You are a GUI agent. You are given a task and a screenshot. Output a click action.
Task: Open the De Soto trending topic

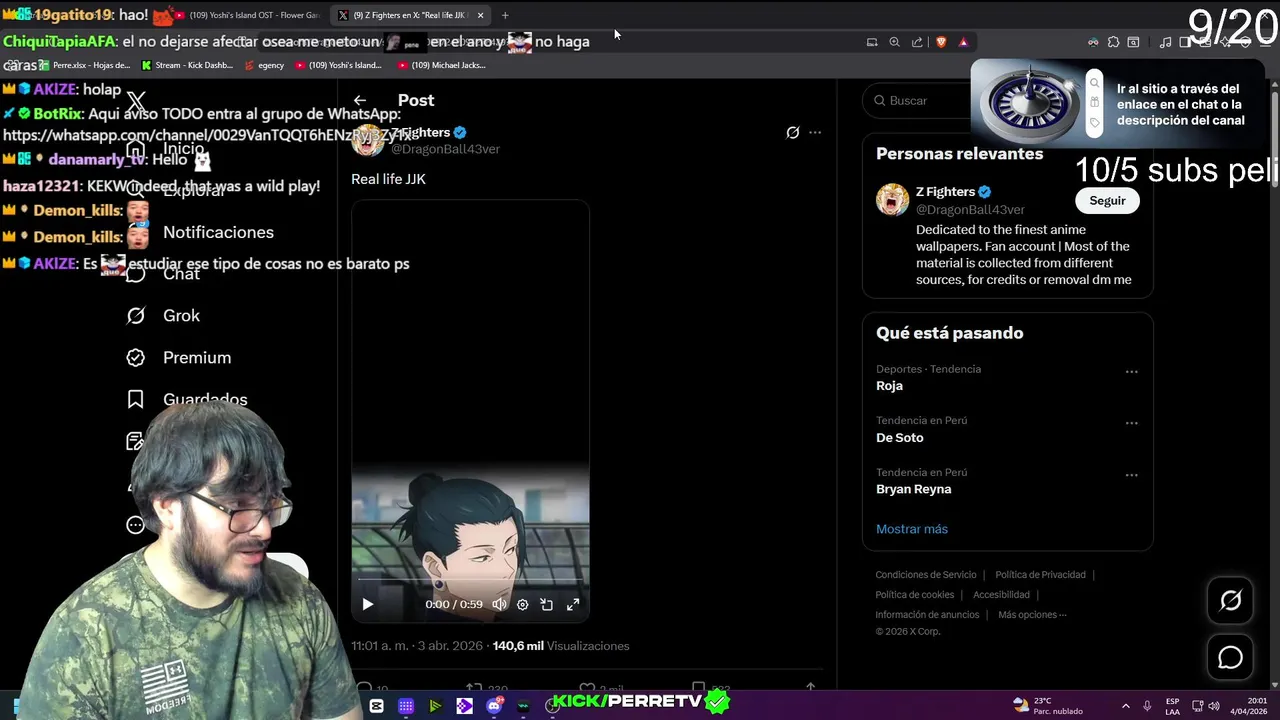pyautogui.click(x=899, y=438)
